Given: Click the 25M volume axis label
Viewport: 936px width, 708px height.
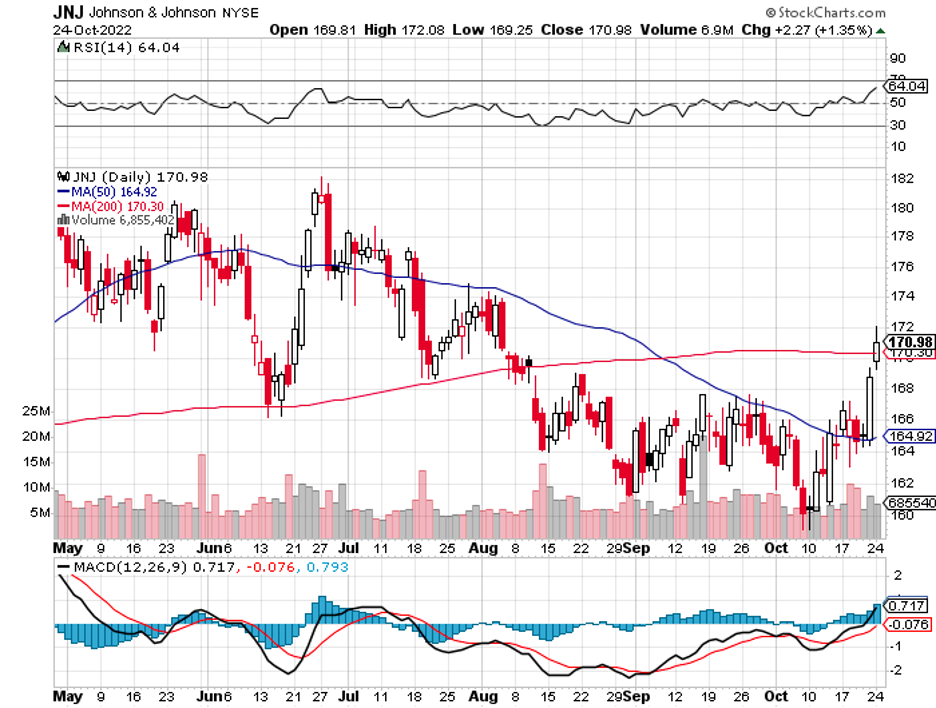Looking at the screenshot, I should click(x=36, y=411).
